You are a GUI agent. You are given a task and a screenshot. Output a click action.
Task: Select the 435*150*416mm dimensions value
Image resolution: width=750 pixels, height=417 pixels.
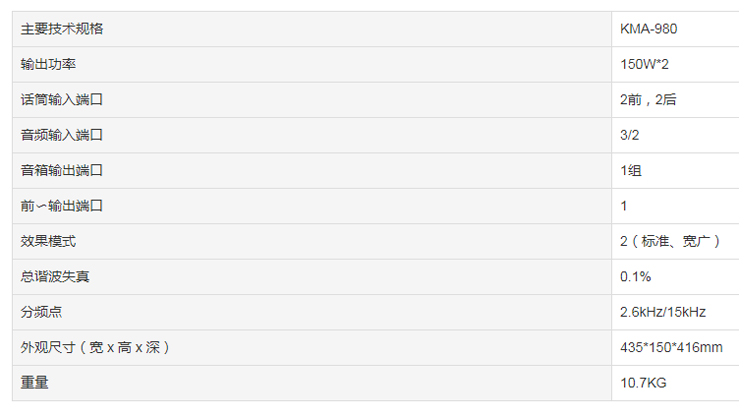point(671,347)
